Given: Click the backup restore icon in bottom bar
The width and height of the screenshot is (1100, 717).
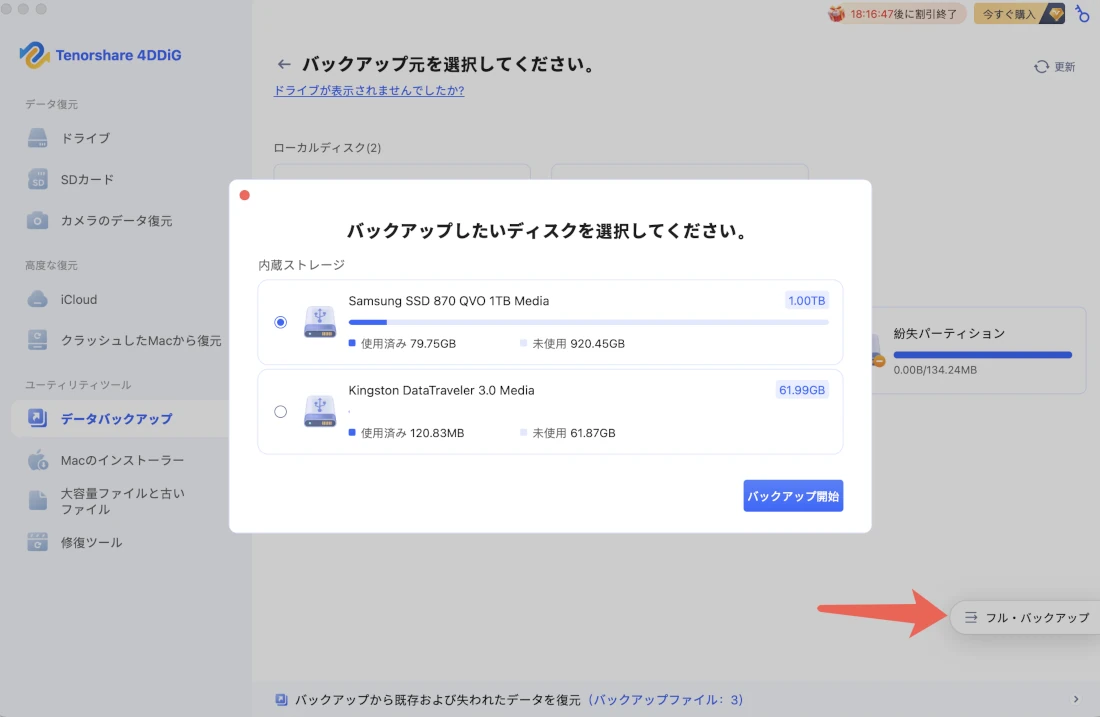Looking at the screenshot, I should coord(281,699).
